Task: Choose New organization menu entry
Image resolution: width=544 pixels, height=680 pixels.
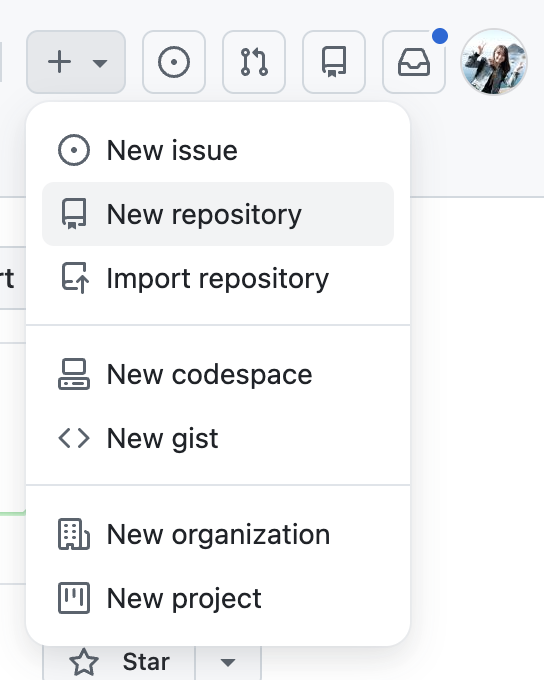Action: [218, 534]
